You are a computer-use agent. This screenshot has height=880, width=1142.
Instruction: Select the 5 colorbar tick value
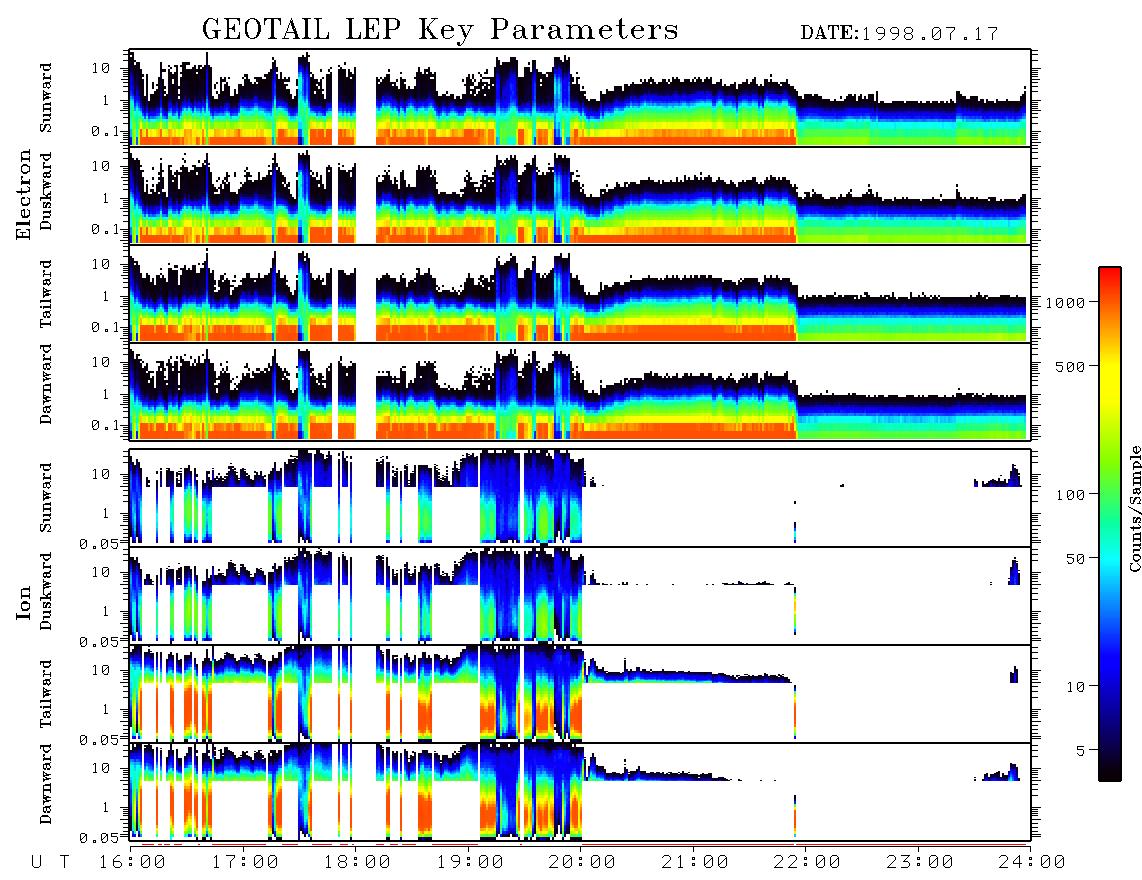pos(1081,750)
